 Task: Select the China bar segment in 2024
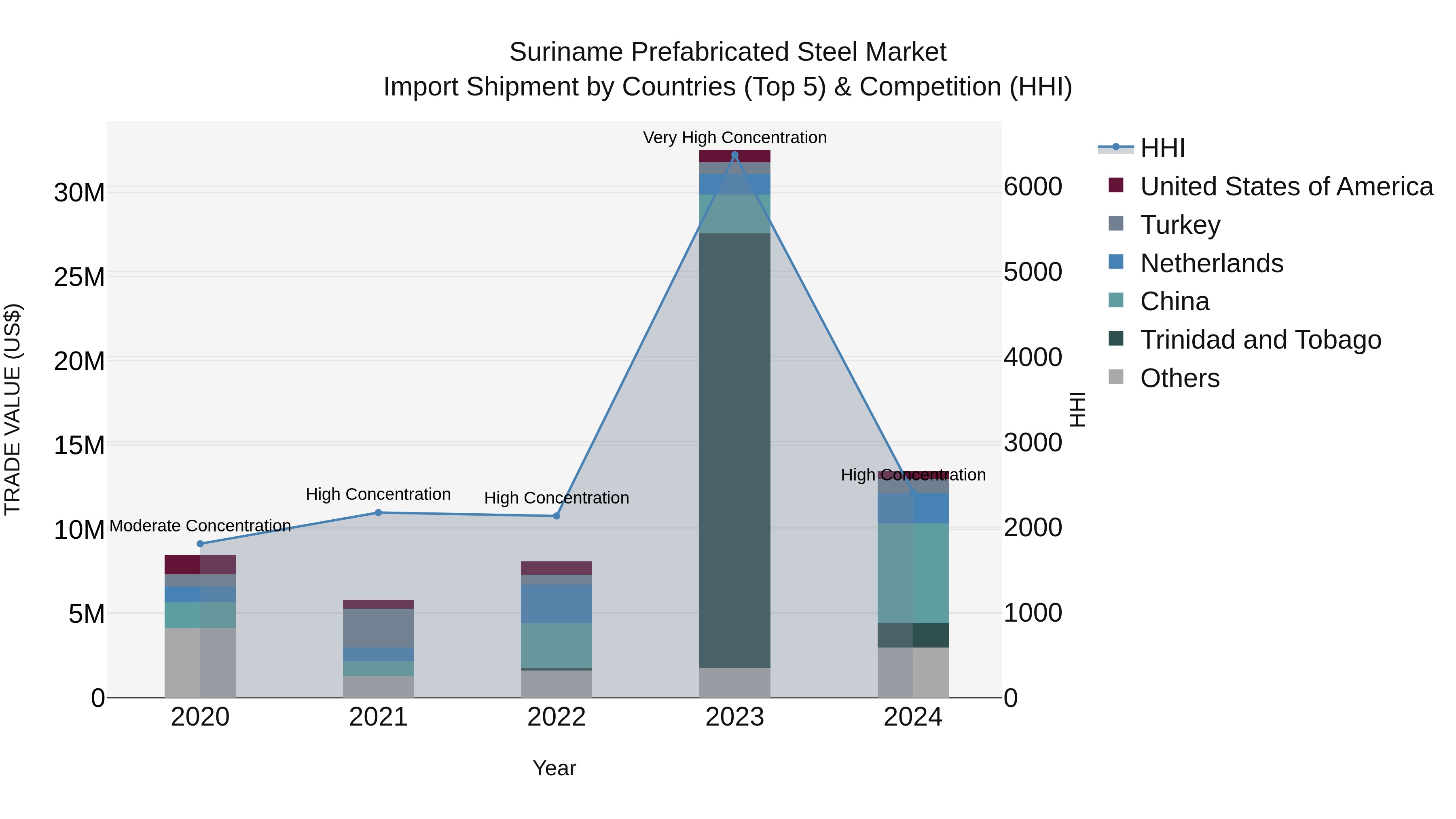coord(913,573)
